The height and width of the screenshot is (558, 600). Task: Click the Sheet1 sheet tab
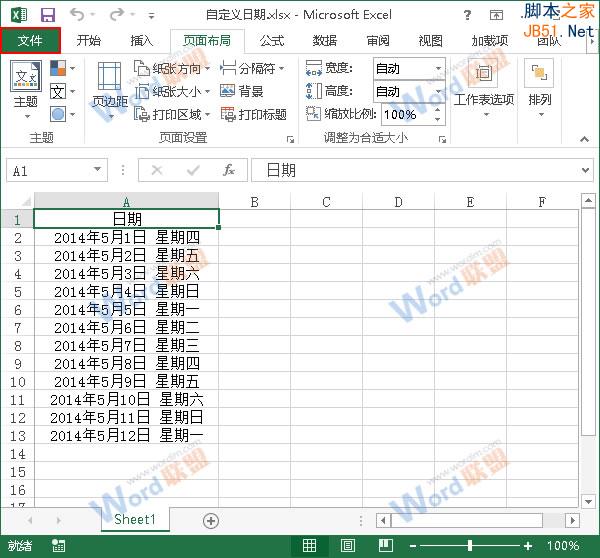(135, 520)
